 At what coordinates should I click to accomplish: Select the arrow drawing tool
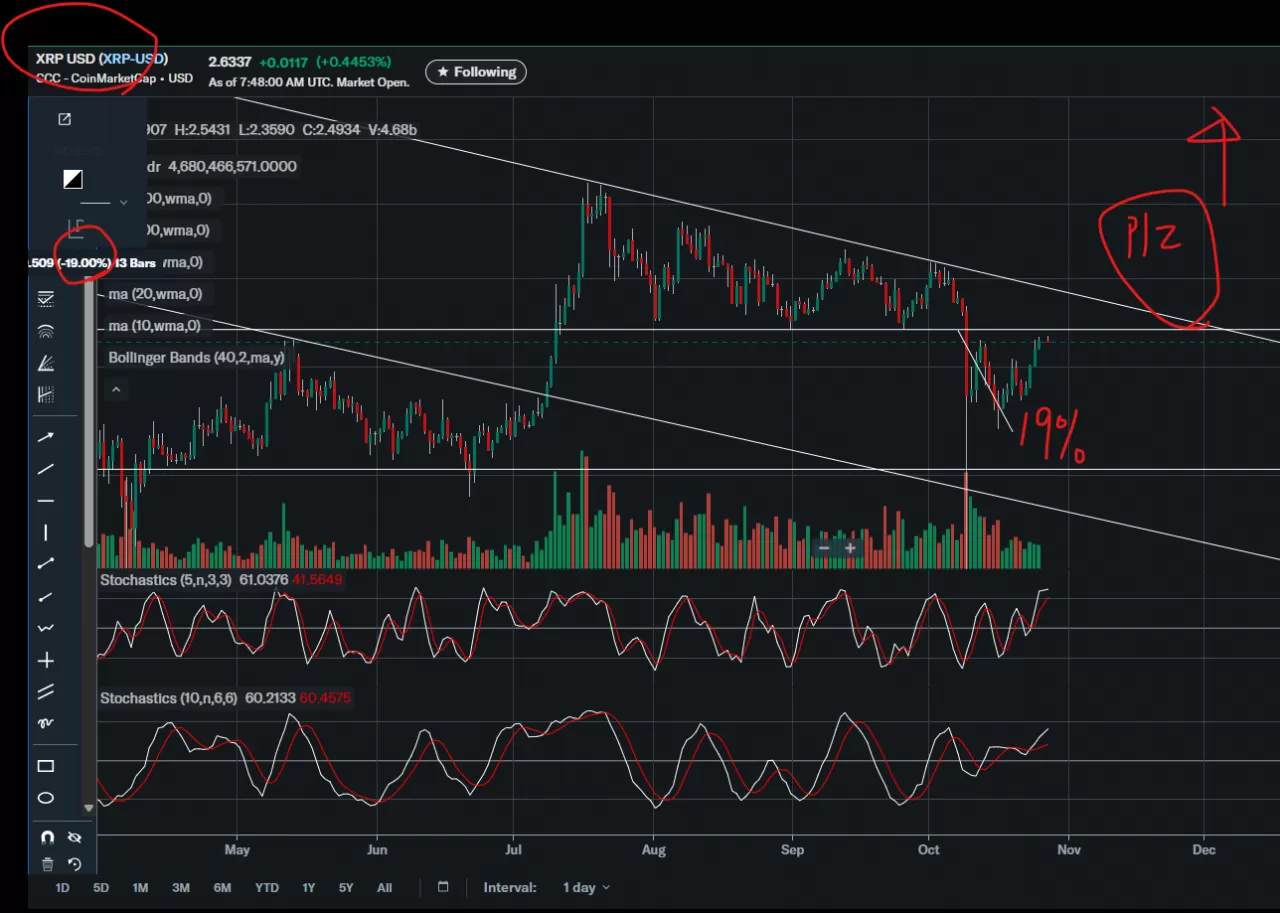[x=46, y=437]
